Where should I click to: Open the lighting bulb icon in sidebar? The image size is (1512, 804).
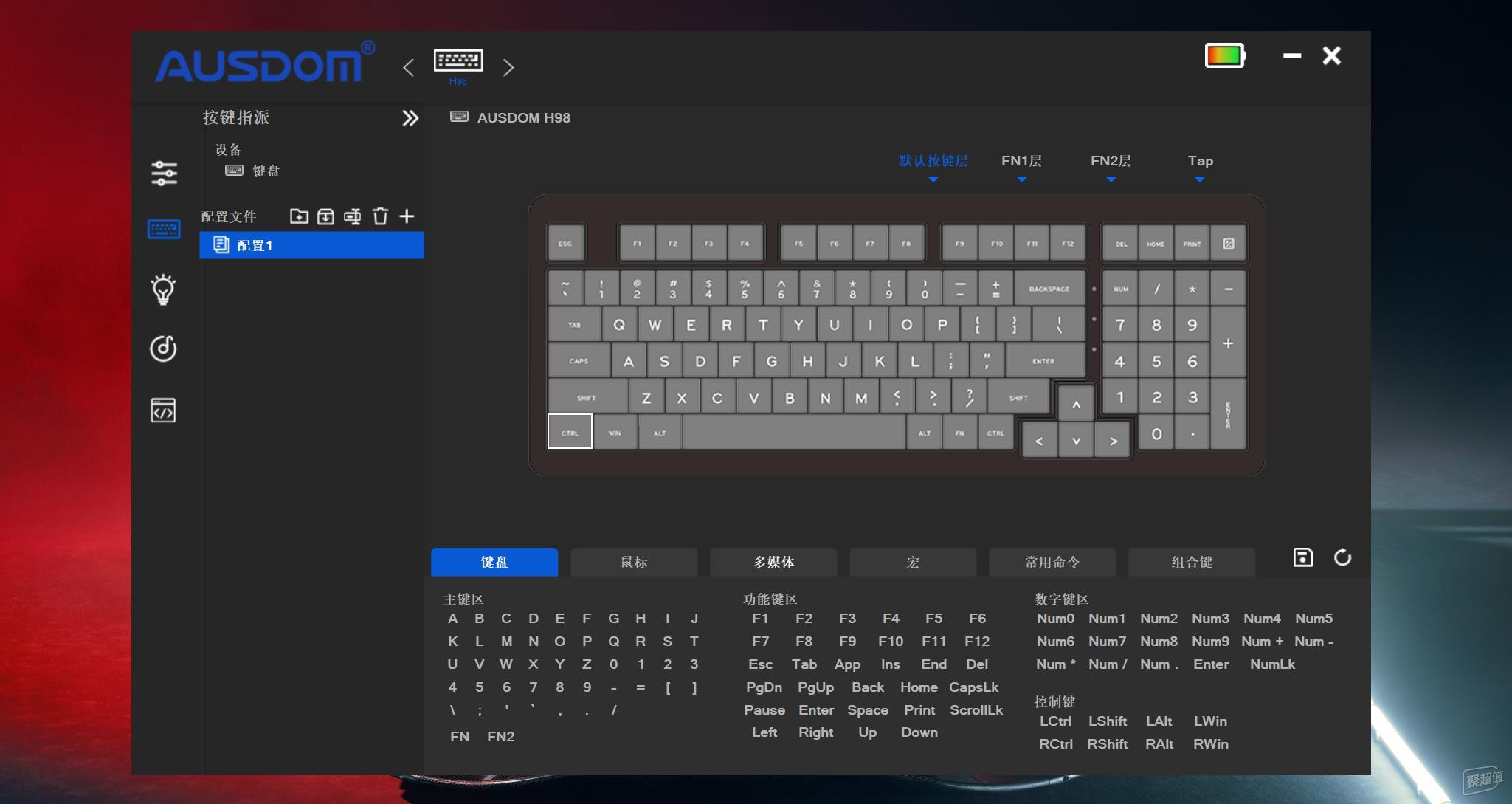pos(163,289)
